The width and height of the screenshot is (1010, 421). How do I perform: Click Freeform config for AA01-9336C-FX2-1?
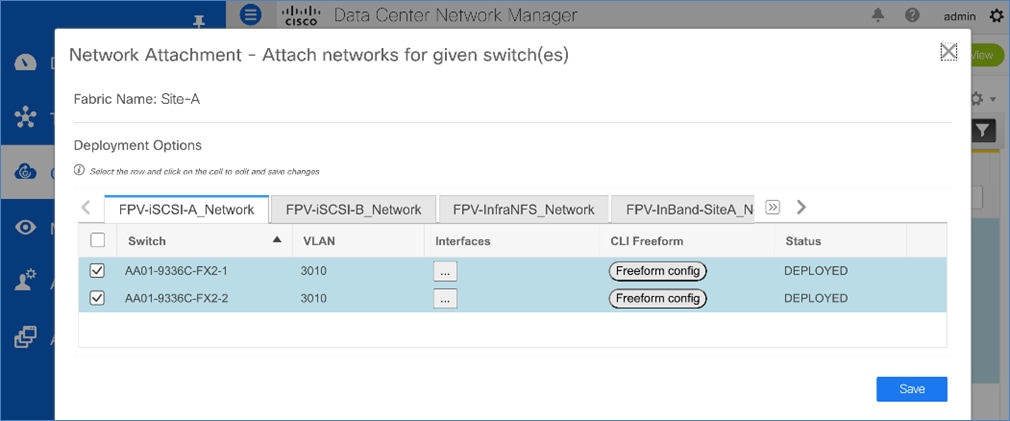pos(658,271)
